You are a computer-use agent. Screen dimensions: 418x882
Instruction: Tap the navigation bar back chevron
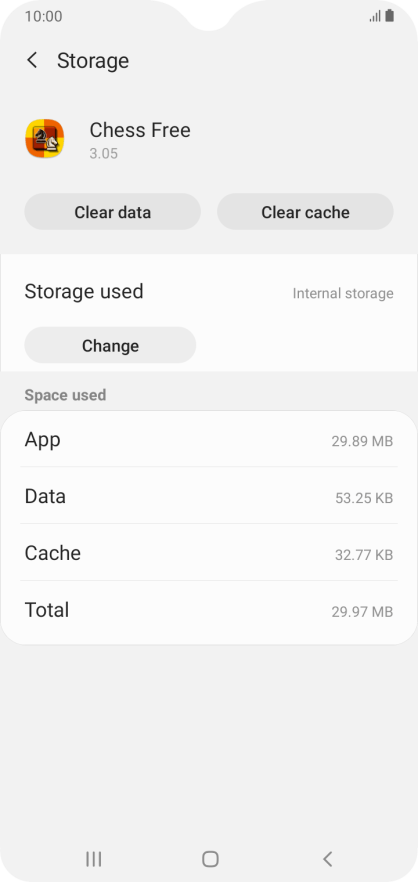tap(327, 858)
